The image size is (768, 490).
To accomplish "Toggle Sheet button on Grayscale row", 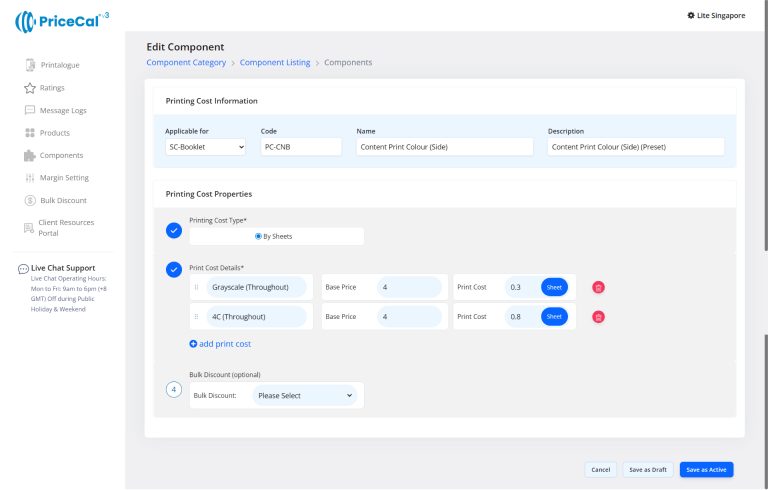I will tap(554, 287).
